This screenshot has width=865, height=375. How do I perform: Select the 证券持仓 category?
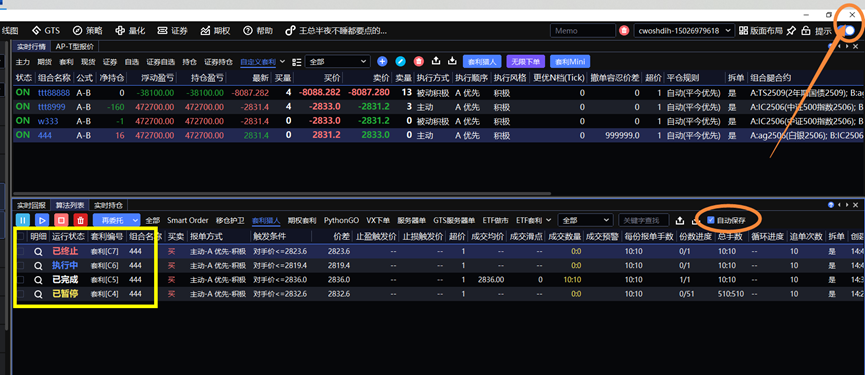coord(218,62)
